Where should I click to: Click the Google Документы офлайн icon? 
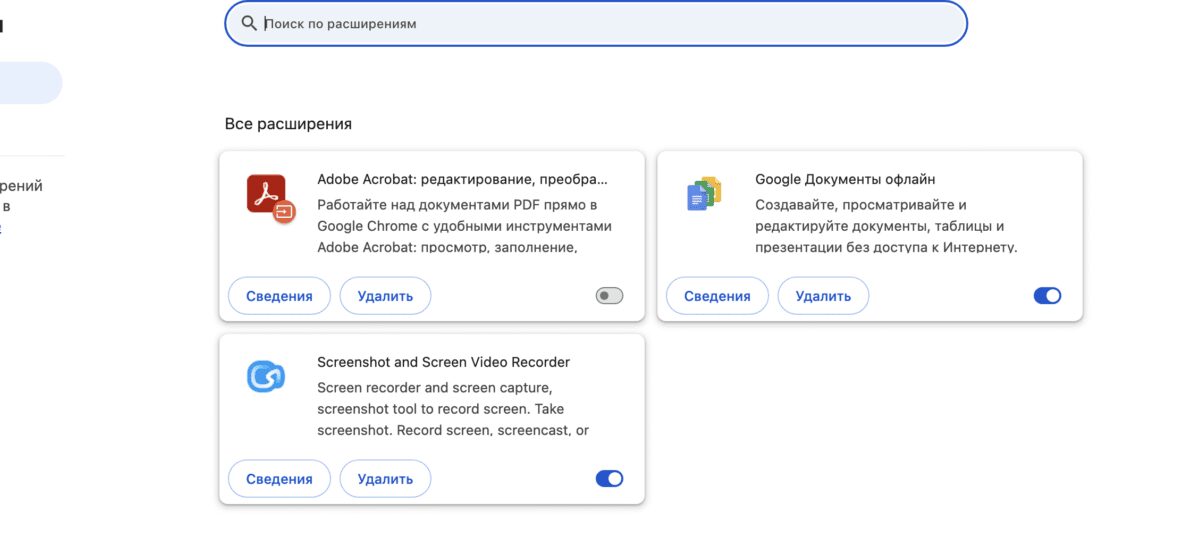pyautogui.click(x=704, y=194)
